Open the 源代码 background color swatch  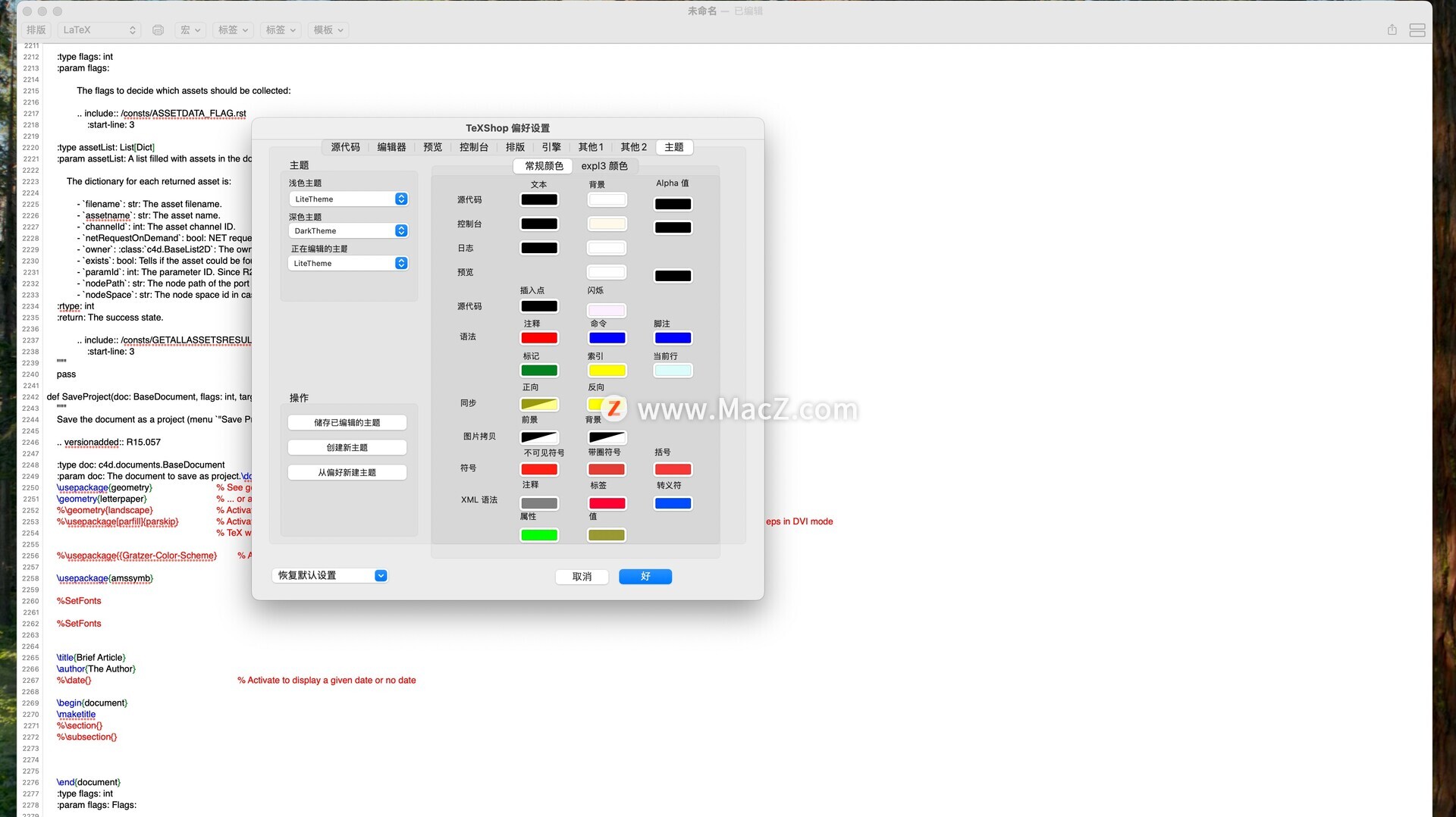click(607, 200)
